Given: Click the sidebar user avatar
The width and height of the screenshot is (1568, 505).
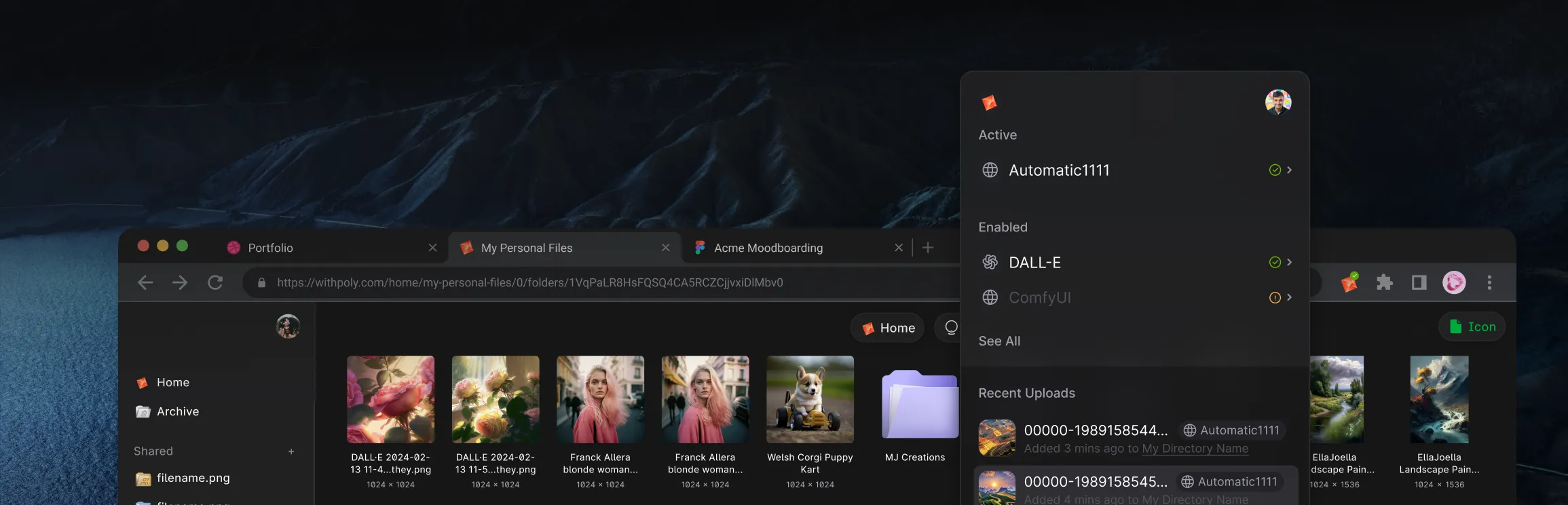Looking at the screenshot, I should coord(288,326).
